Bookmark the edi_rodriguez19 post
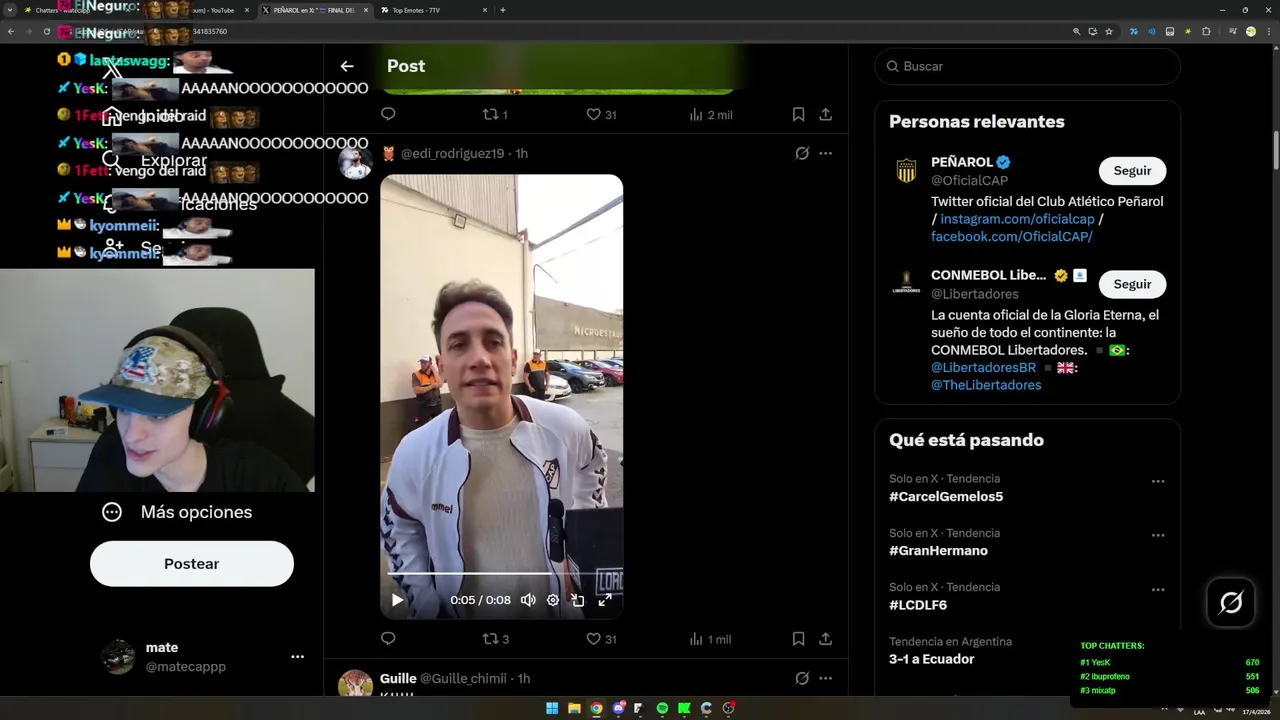1280x720 pixels. click(798, 639)
